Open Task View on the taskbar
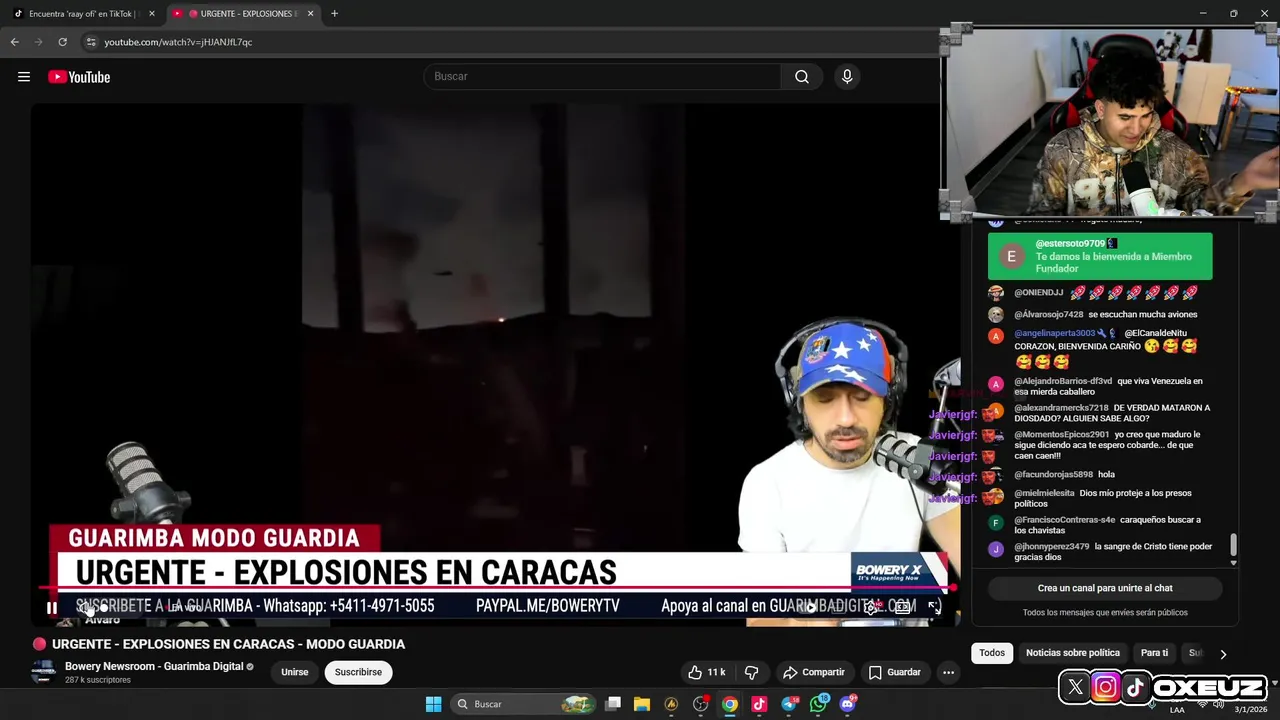This screenshot has width=1280, height=720. (613, 704)
